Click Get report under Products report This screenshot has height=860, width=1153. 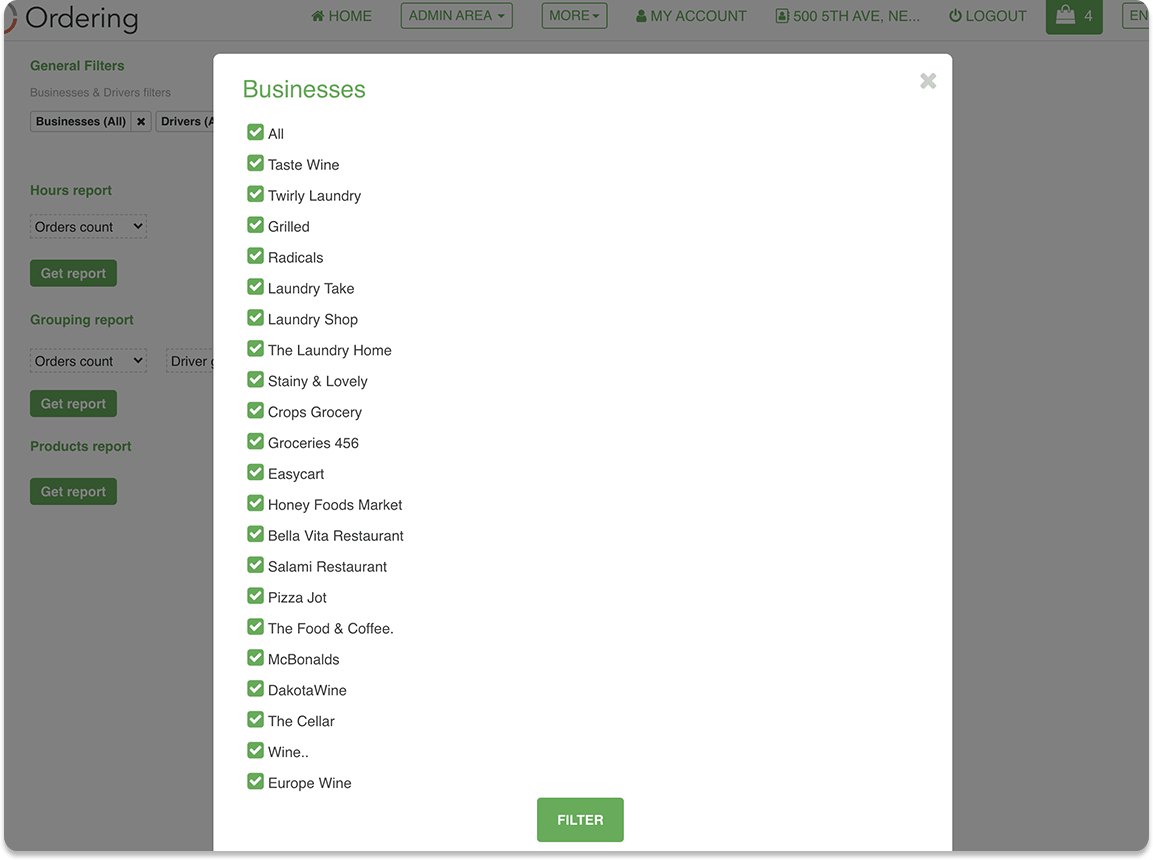74,492
